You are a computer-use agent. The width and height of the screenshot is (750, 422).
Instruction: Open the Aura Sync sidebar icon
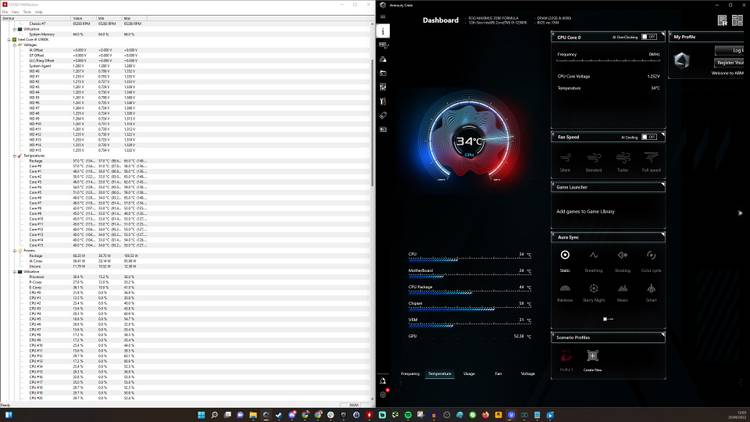(x=383, y=59)
